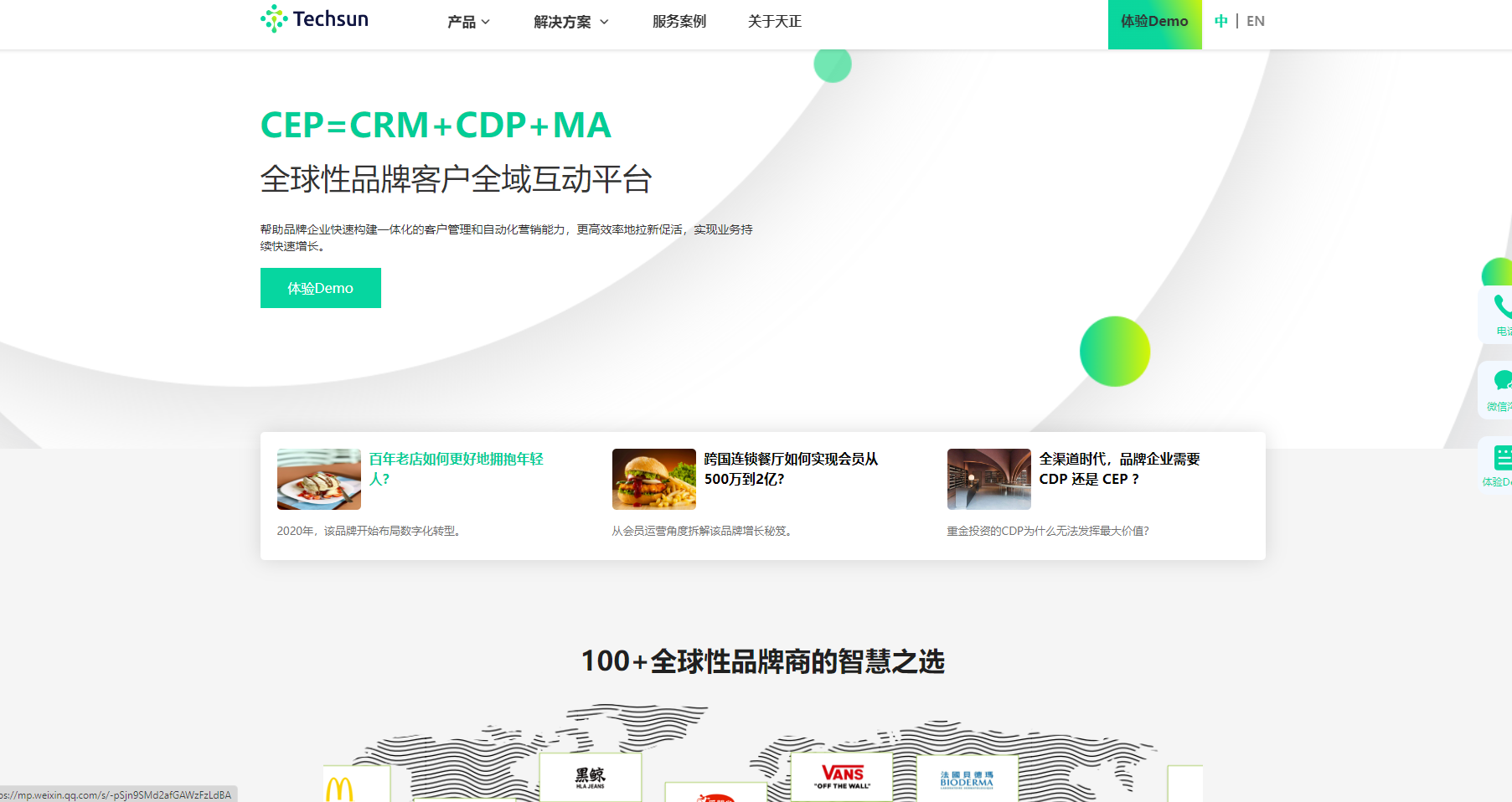This screenshot has width=1512, height=802.
Task: Click the Techsun logo icon
Action: pyautogui.click(x=274, y=19)
